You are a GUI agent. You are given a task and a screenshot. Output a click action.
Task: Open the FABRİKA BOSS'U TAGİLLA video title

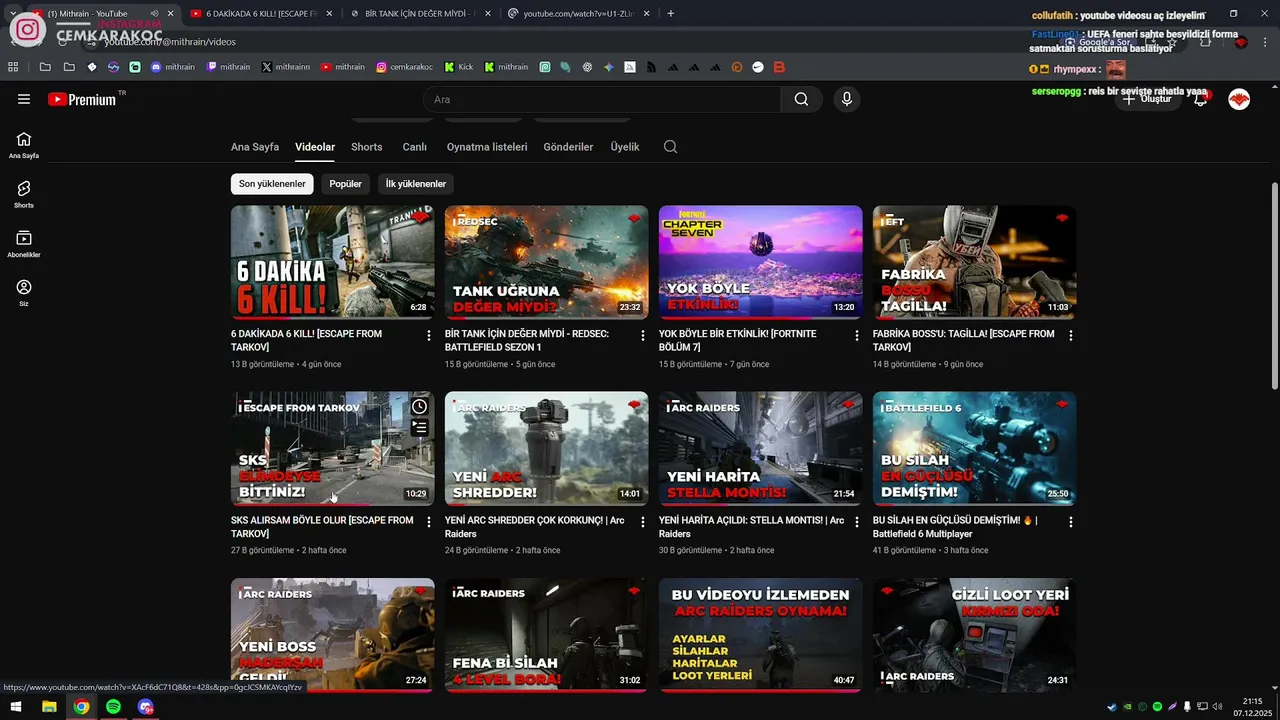[x=963, y=340]
